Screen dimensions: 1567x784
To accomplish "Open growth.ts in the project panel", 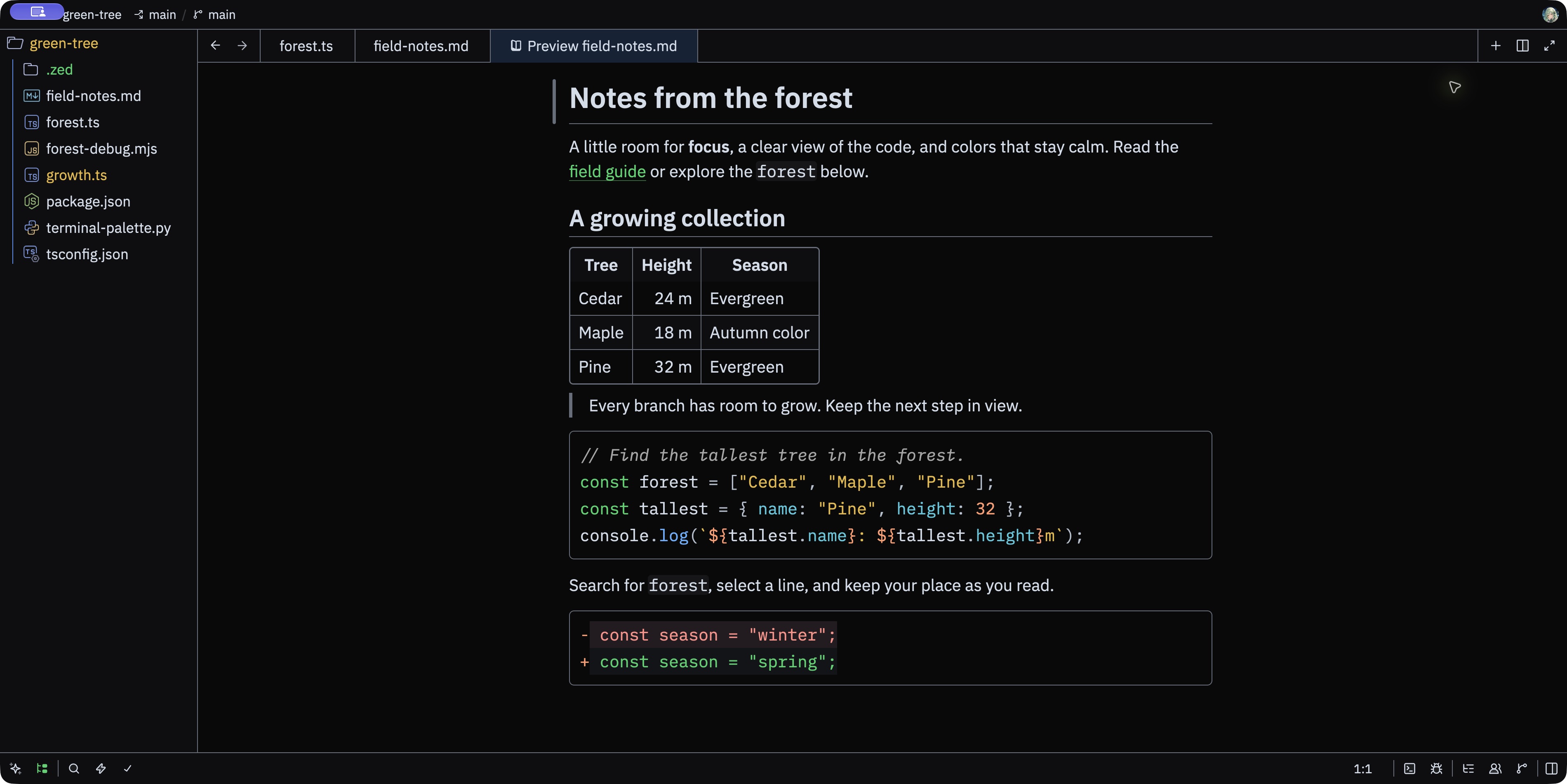I will click(x=77, y=175).
